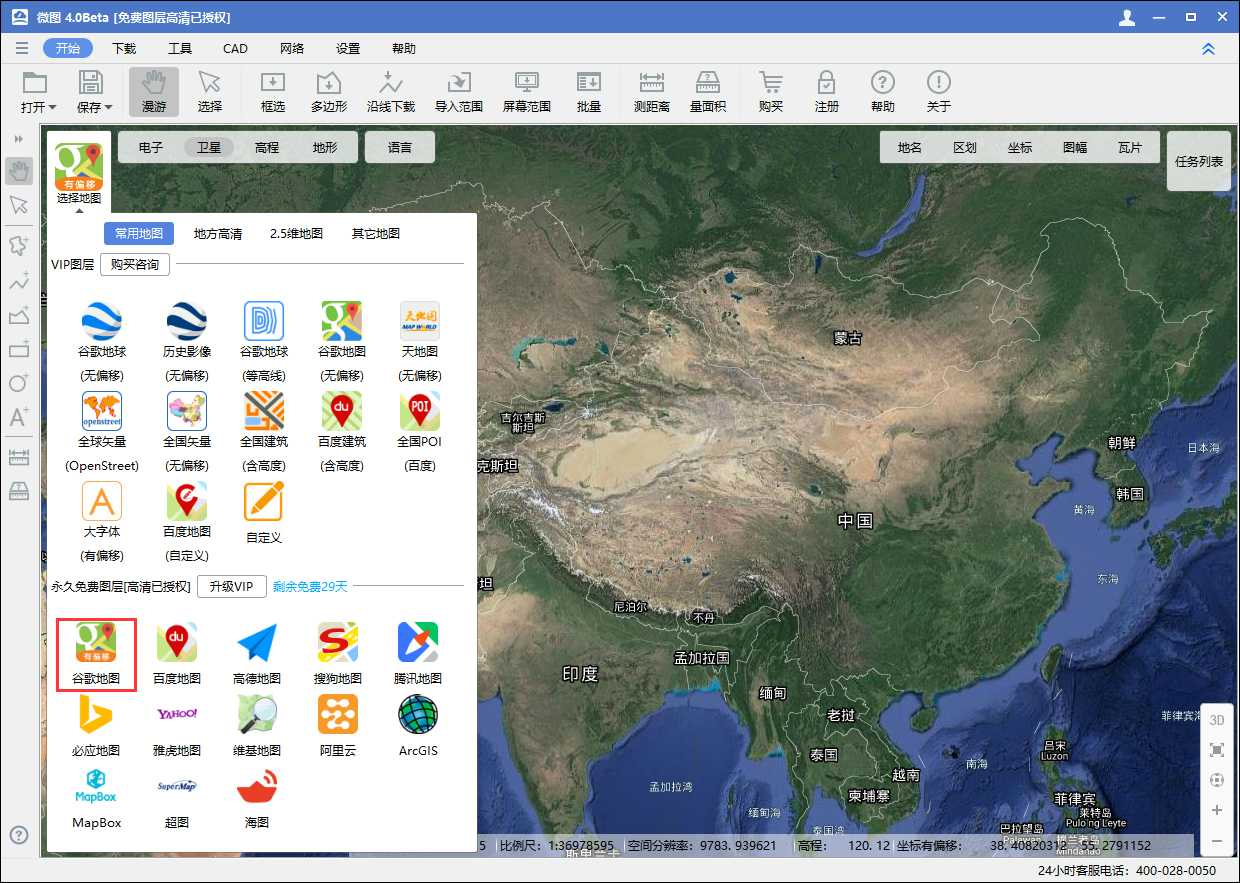Image resolution: width=1240 pixels, height=883 pixels.
Task: Expand the left sidebar double arrow
Action: 18,138
